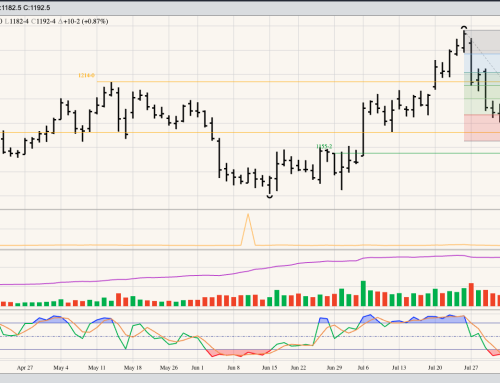Select the "Jul 6" date axis label

click(363, 368)
